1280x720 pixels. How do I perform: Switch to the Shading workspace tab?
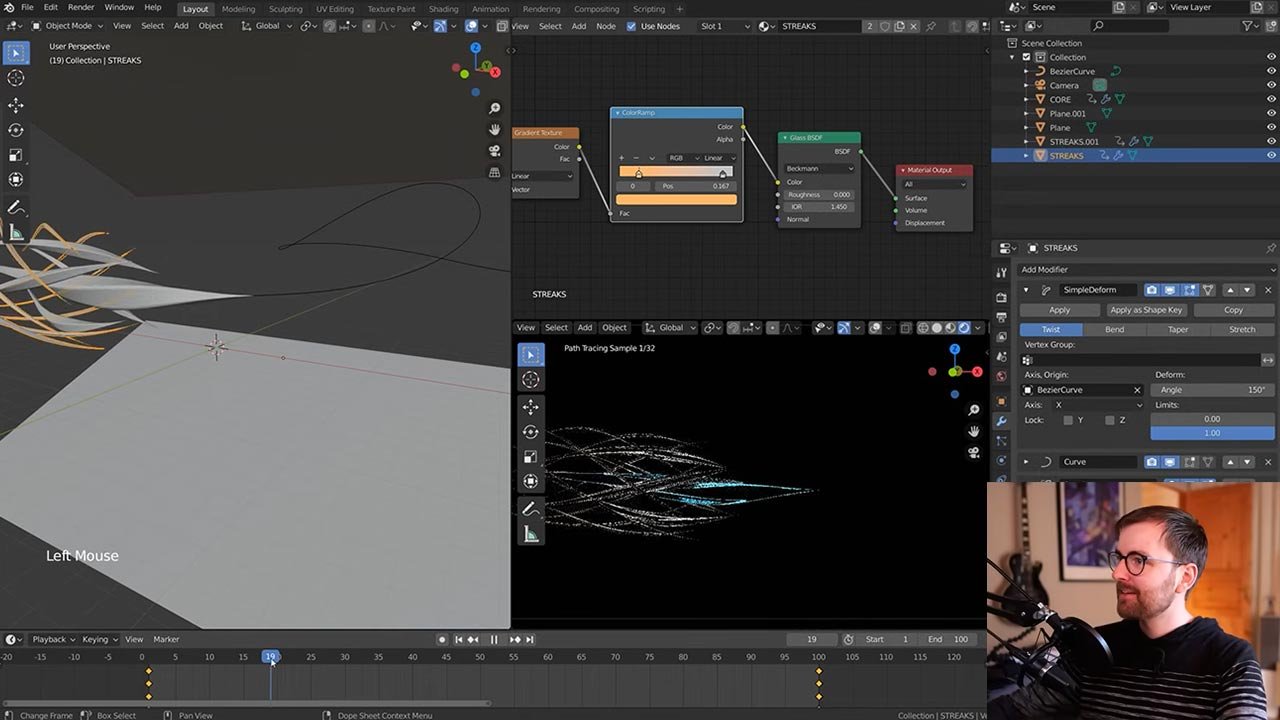point(443,9)
